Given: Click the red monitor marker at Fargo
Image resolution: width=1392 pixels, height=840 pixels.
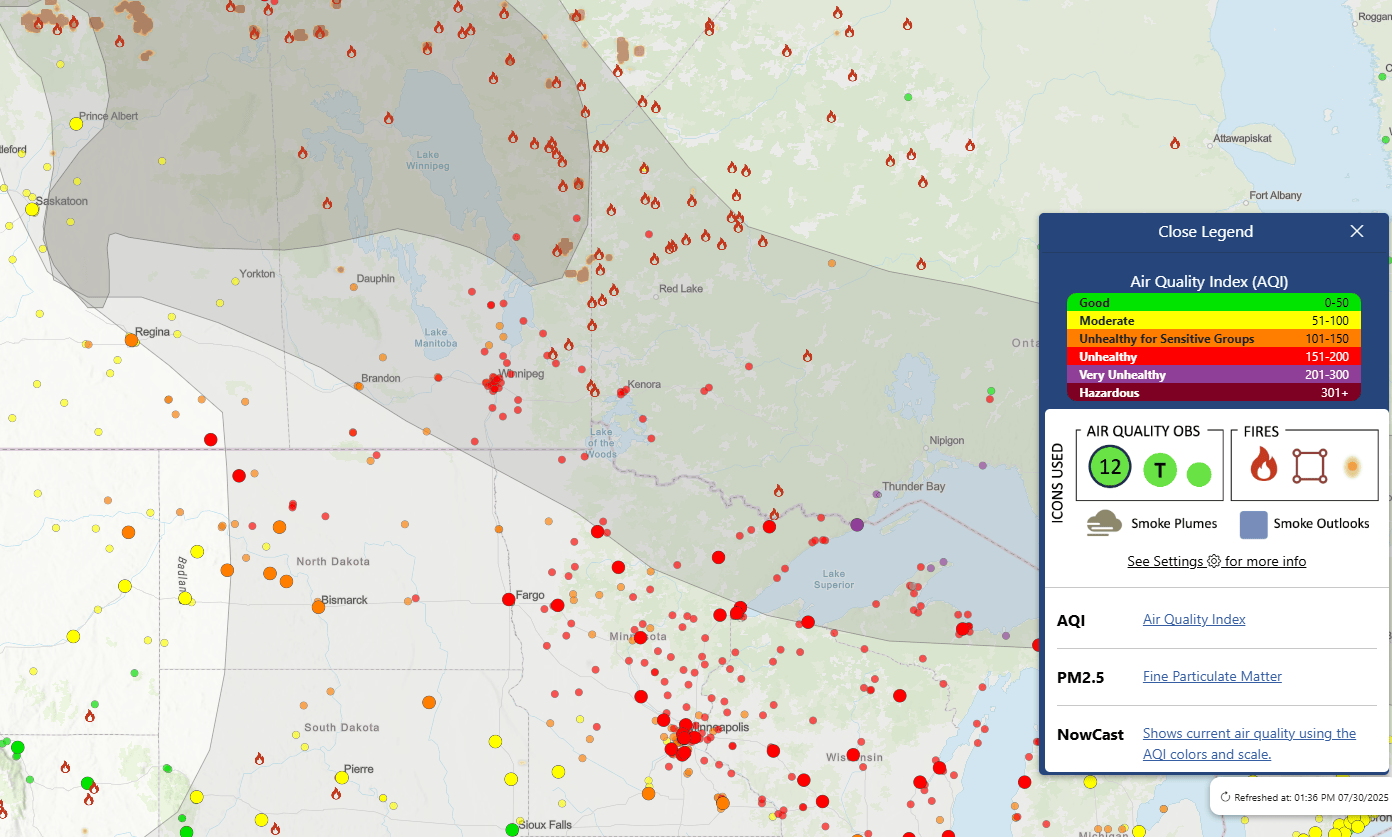Looking at the screenshot, I should (509, 598).
